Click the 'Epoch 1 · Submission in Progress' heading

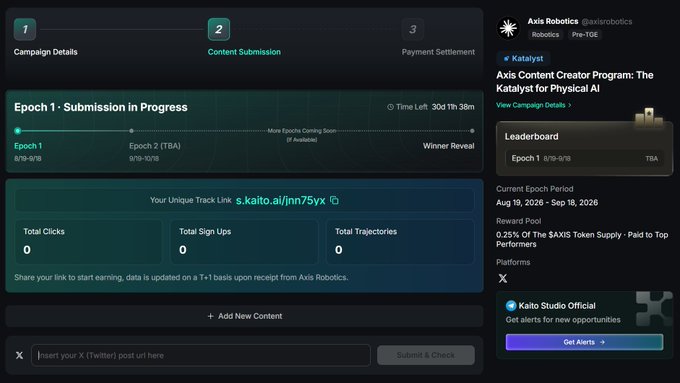(101, 107)
